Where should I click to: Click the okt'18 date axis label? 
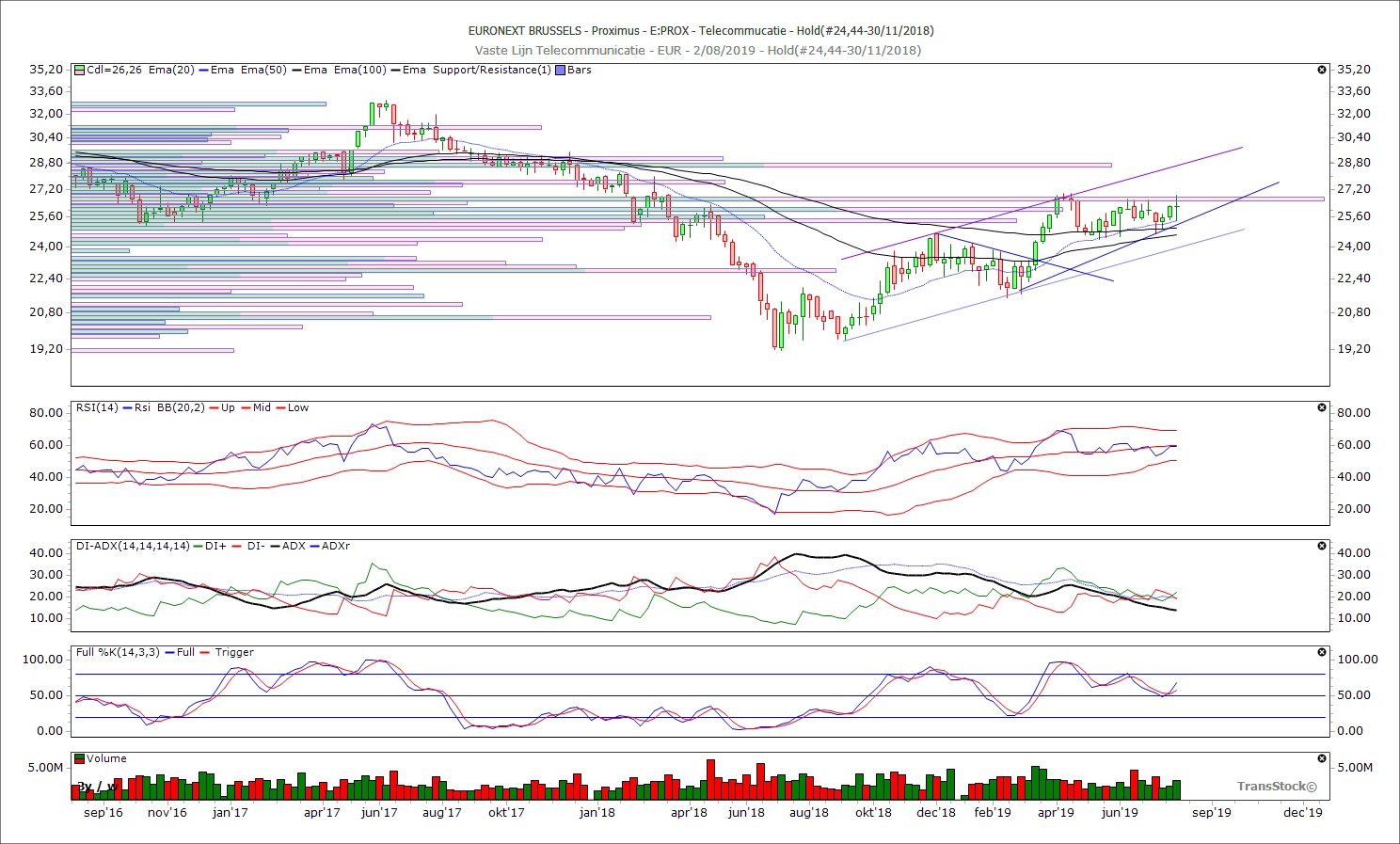873,812
